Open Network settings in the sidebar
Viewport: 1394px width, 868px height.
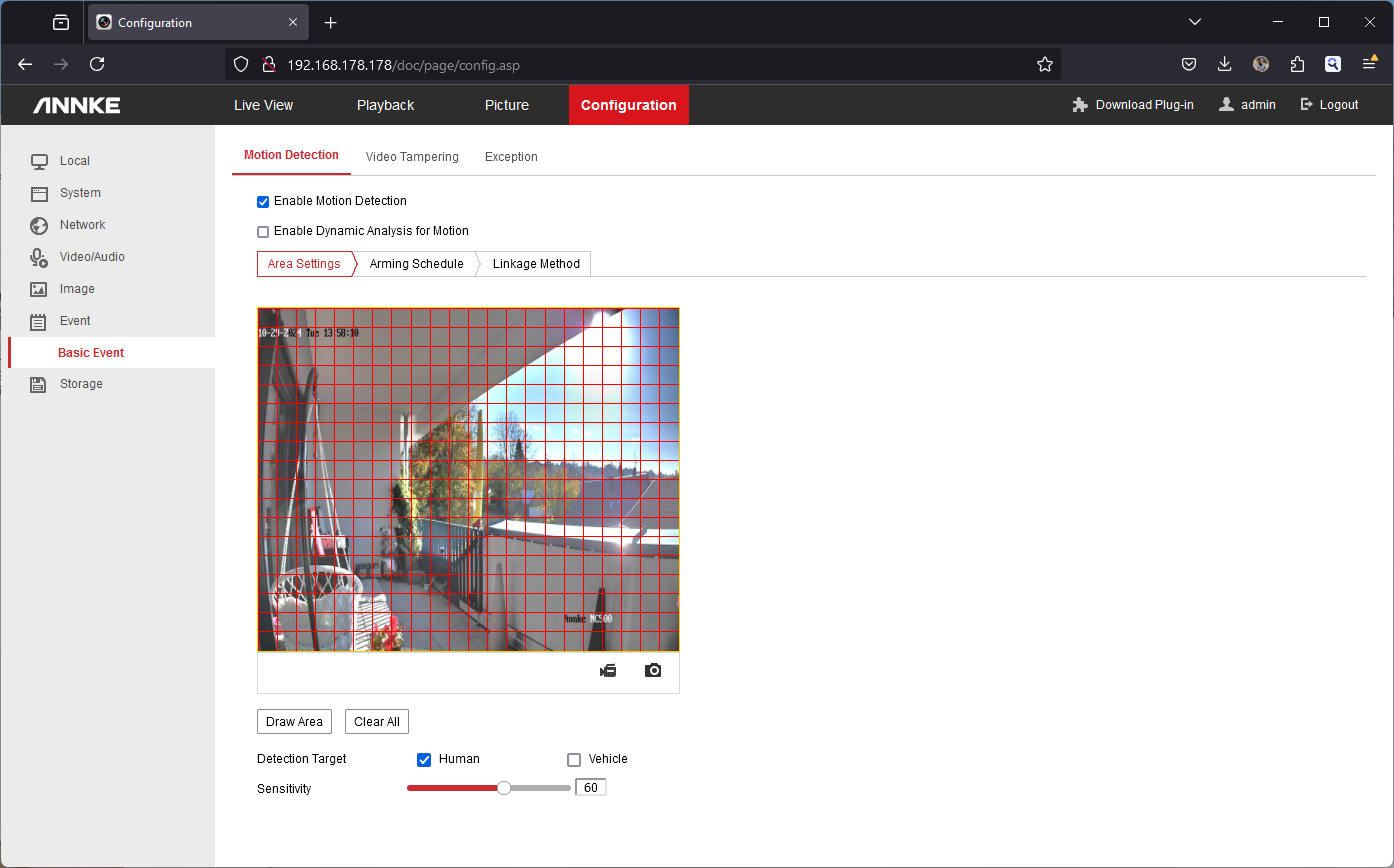pos(82,225)
